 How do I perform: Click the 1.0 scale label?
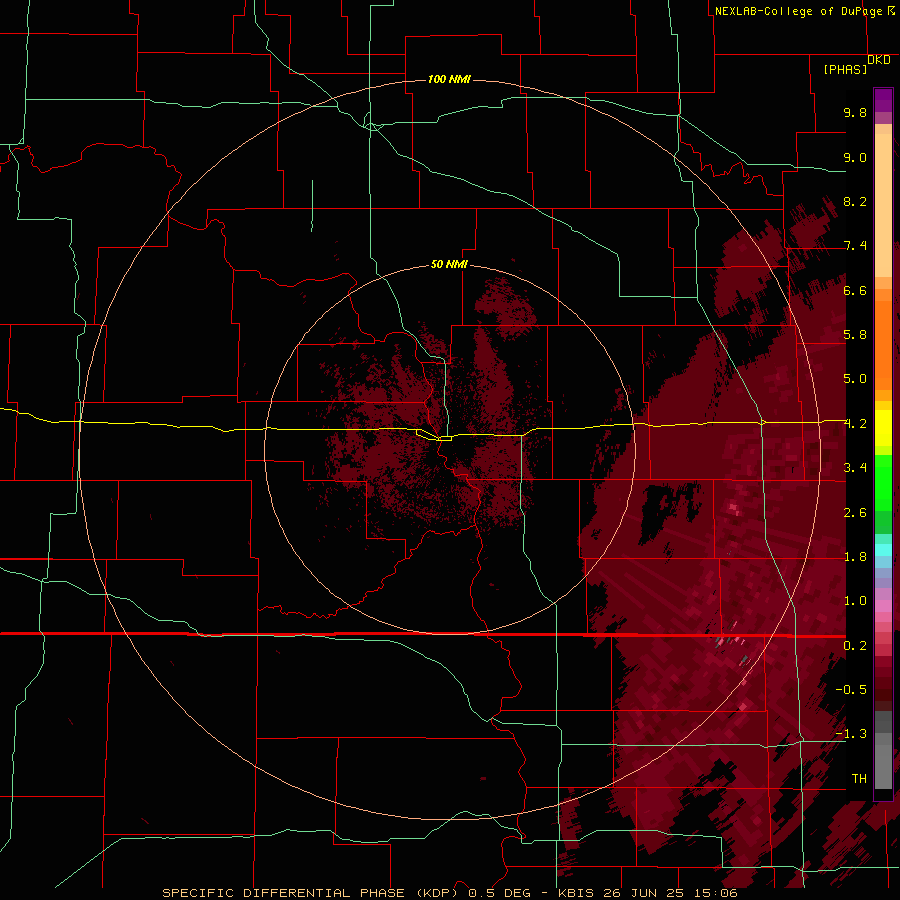(855, 601)
